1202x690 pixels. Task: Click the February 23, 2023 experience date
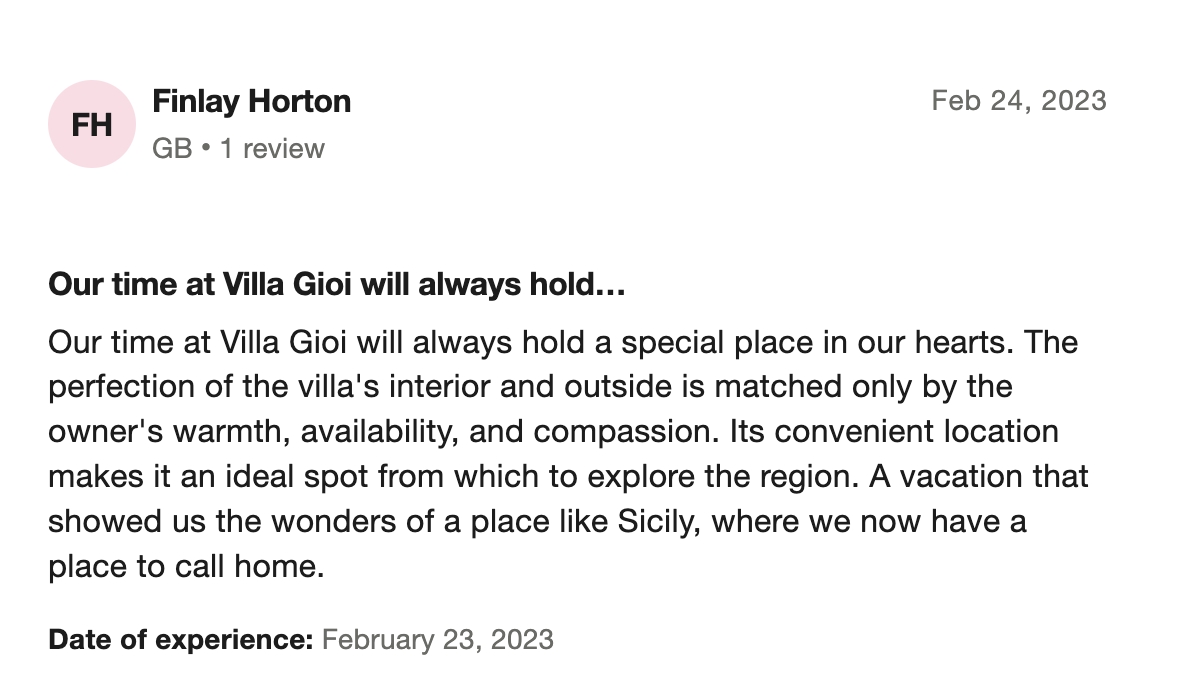click(x=438, y=639)
